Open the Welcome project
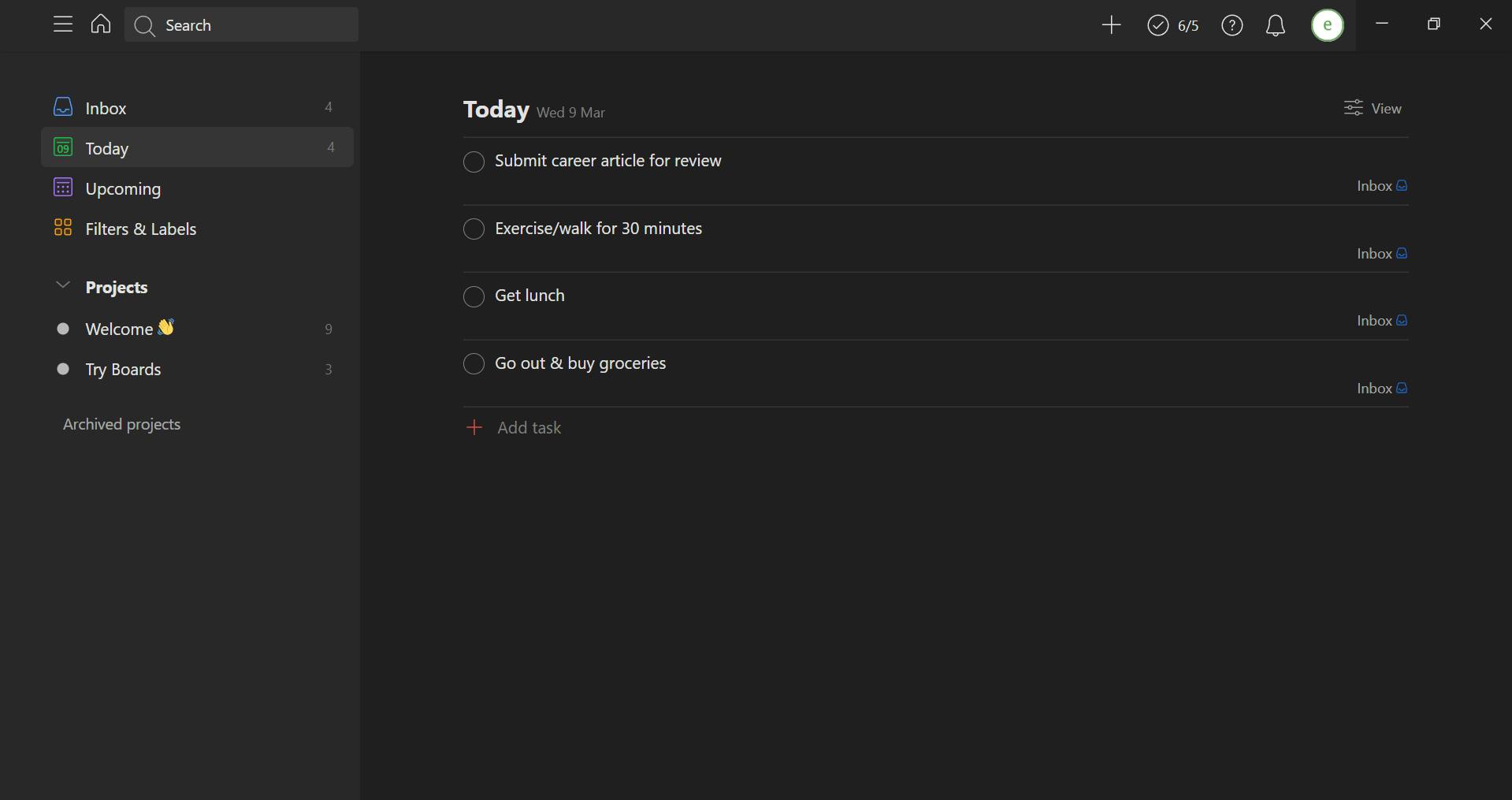Screen dimensions: 1512x800 point(197,329)
